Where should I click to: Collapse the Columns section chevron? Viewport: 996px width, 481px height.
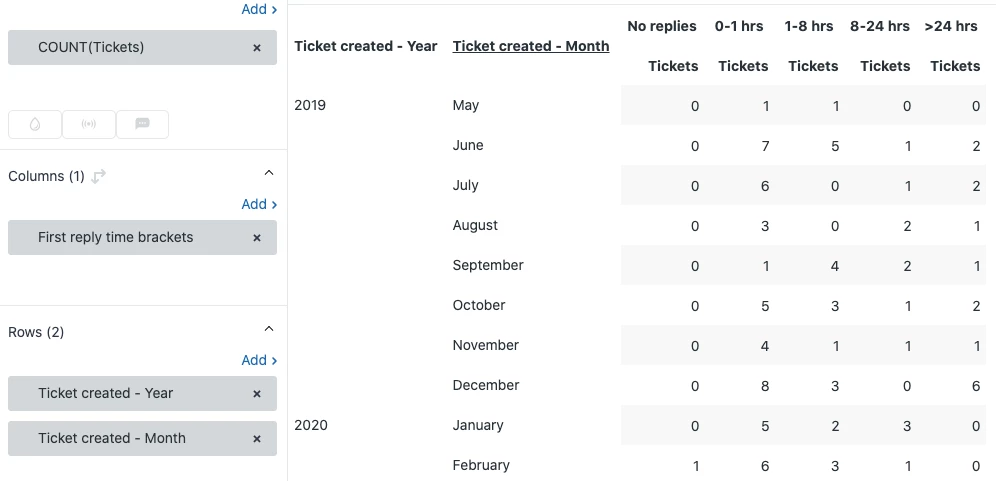[268, 173]
